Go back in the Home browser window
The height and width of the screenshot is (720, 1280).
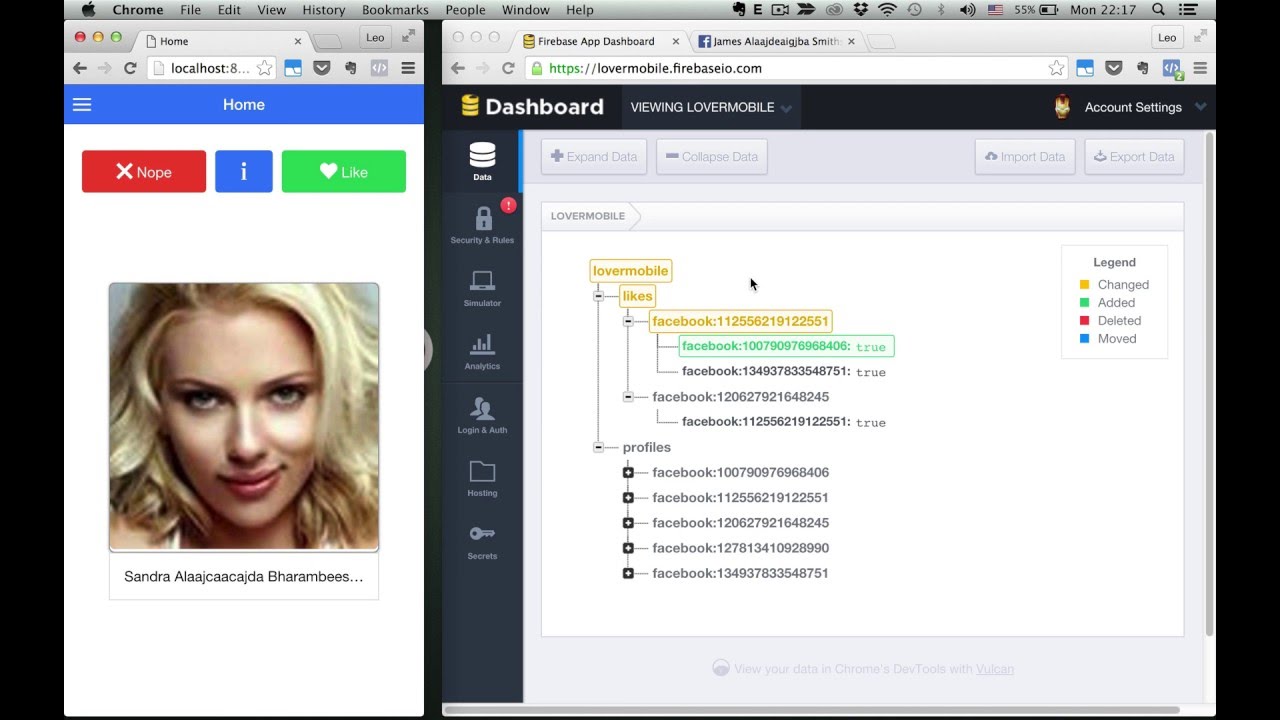80,68
